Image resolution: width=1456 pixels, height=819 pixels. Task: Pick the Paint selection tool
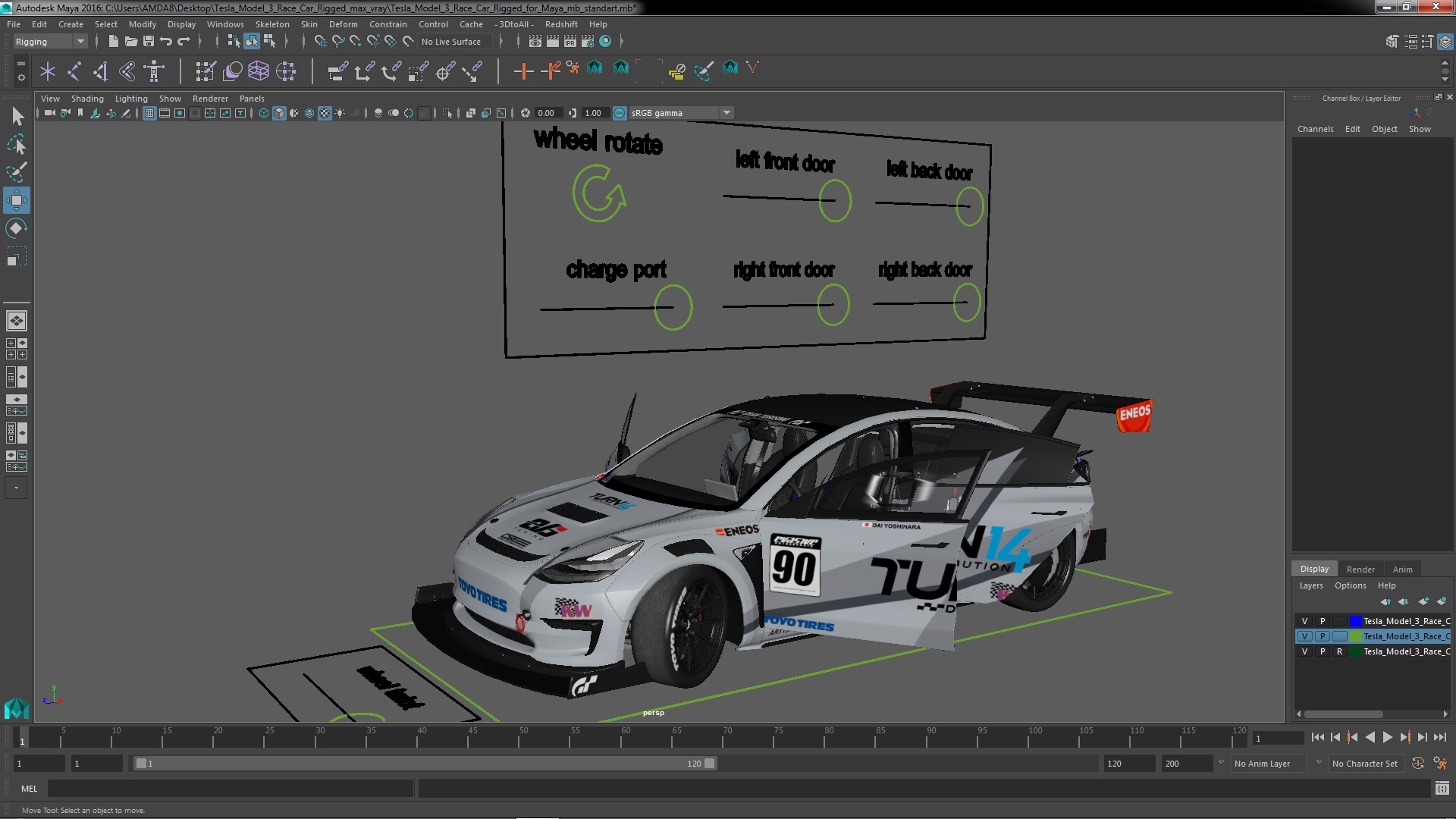pos(17,172)
